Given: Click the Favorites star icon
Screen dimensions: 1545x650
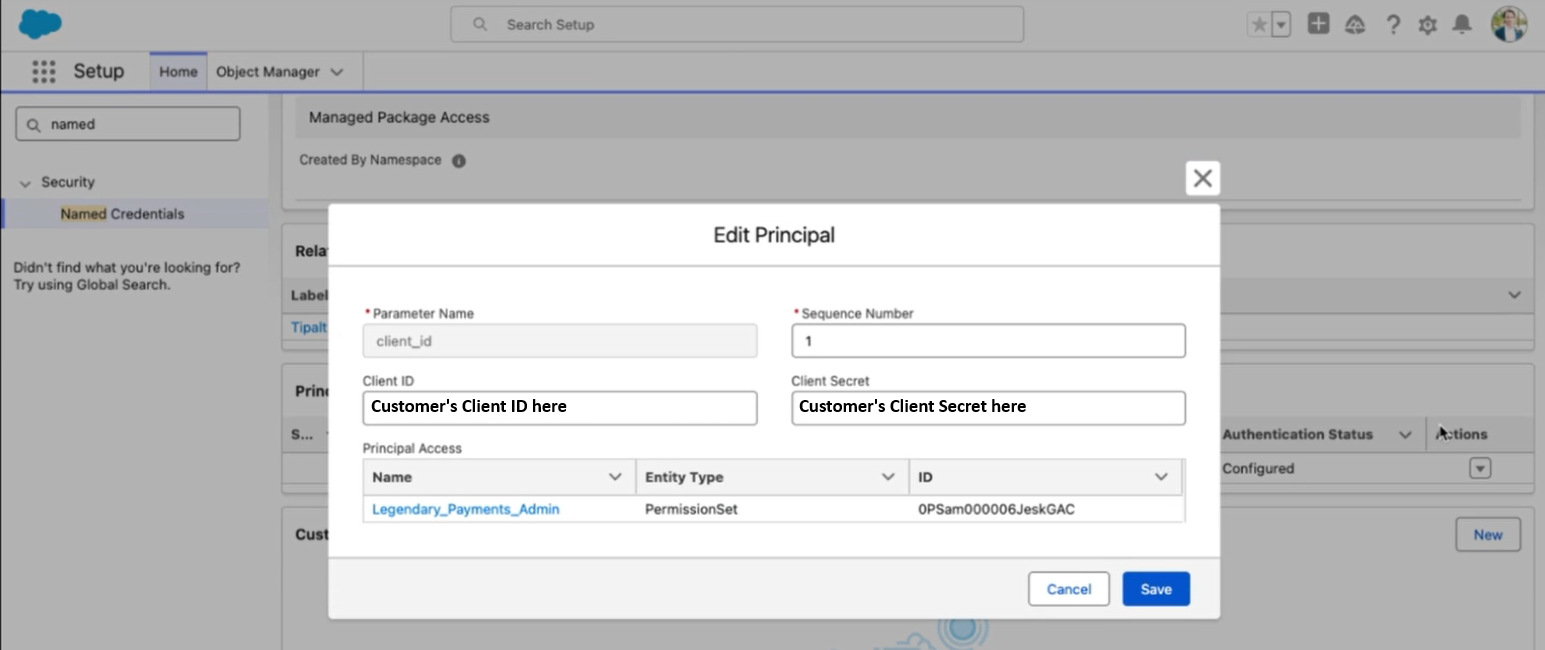Looking at the screenshot, I should point(1259,25).
